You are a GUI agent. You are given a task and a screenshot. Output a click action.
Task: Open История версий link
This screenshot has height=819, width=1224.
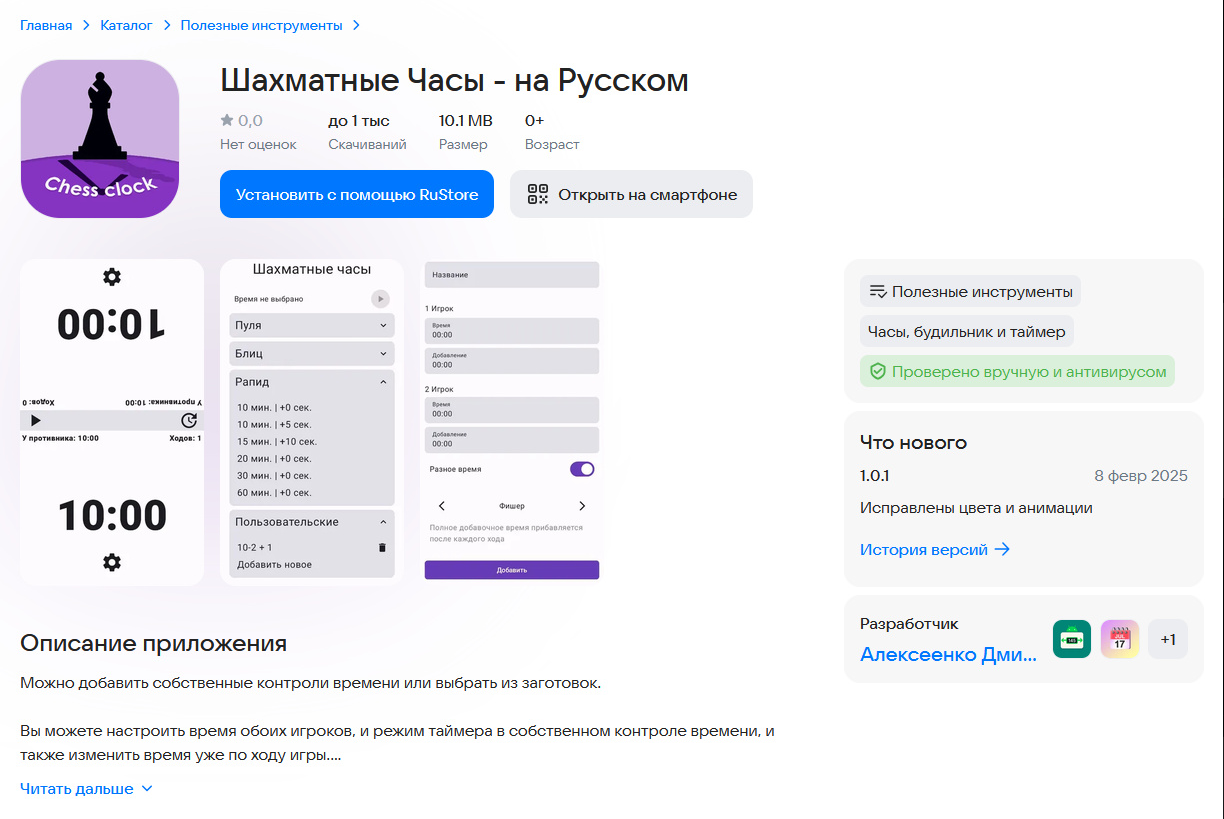935,549
